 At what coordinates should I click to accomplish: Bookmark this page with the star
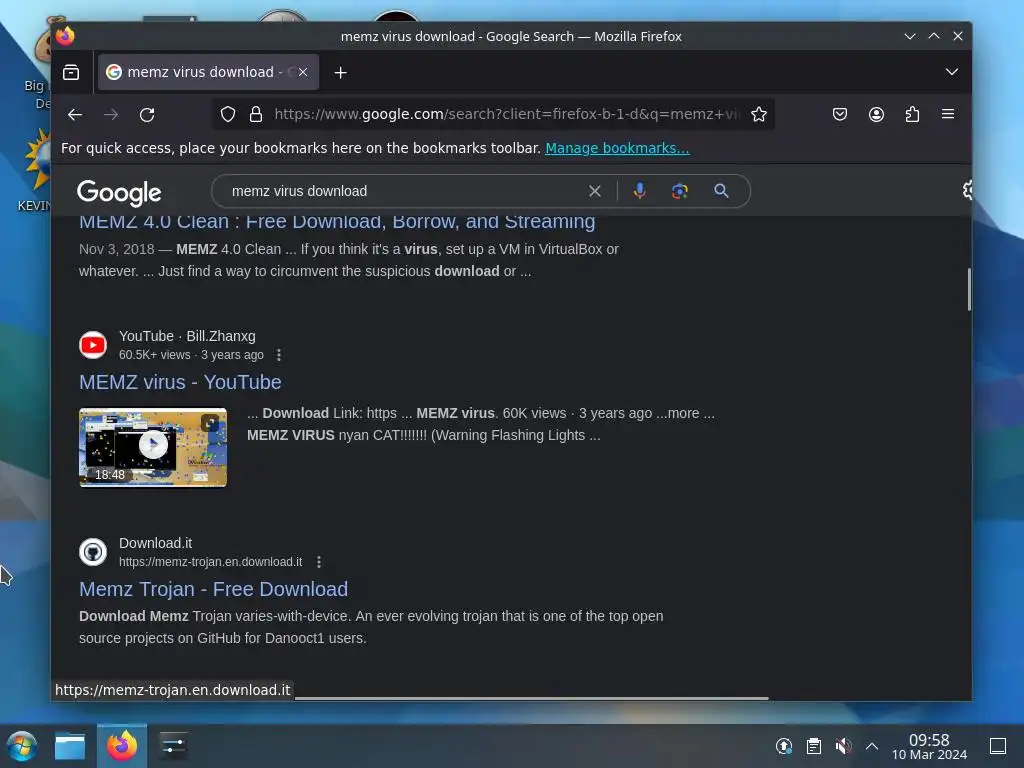pyautogui.click(x=758, y=114)
